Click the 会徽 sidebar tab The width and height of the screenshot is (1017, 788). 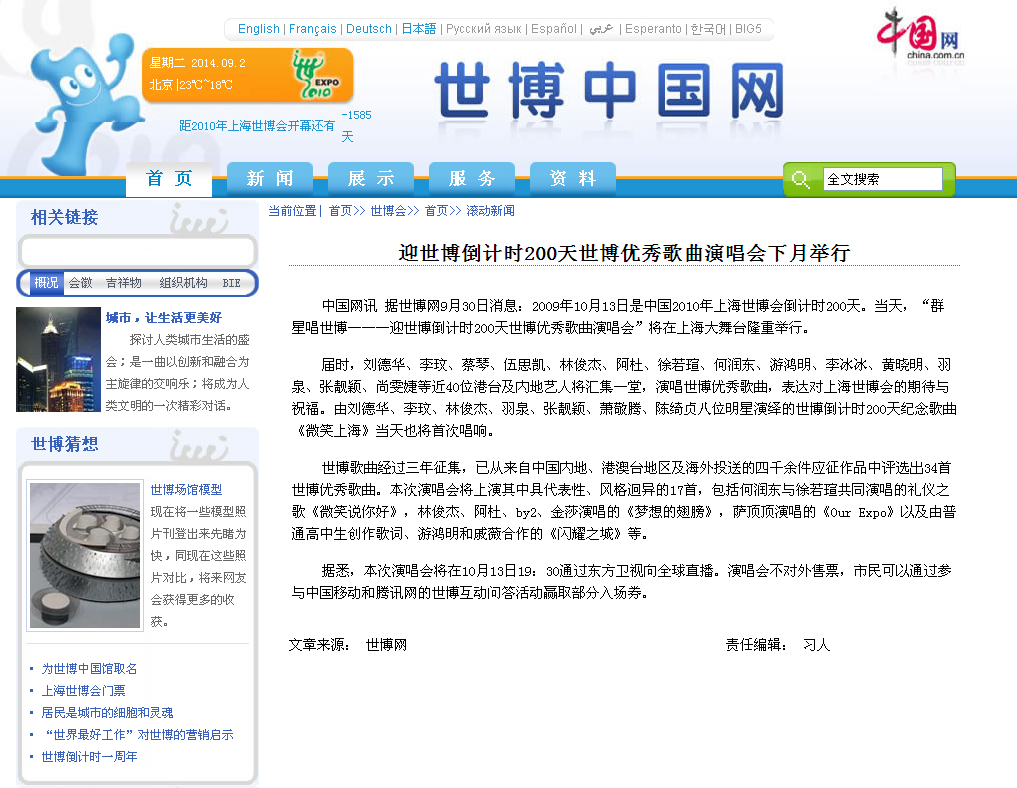coord(80,283)
